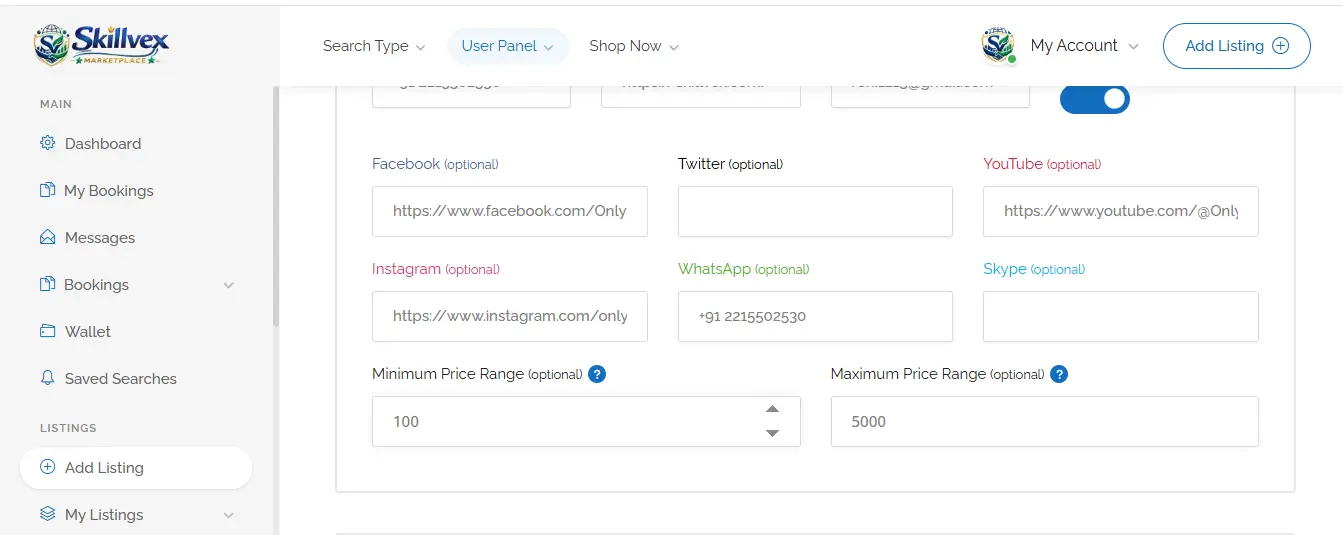Click Maximum Price Range help icon

[1059, 374]
